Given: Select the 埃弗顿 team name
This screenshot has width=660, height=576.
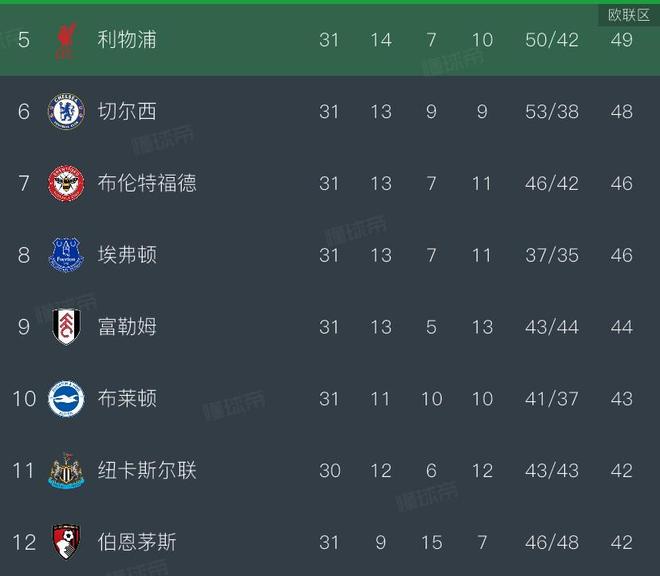Looking at the screenshot, I should (x=127, y=256).
